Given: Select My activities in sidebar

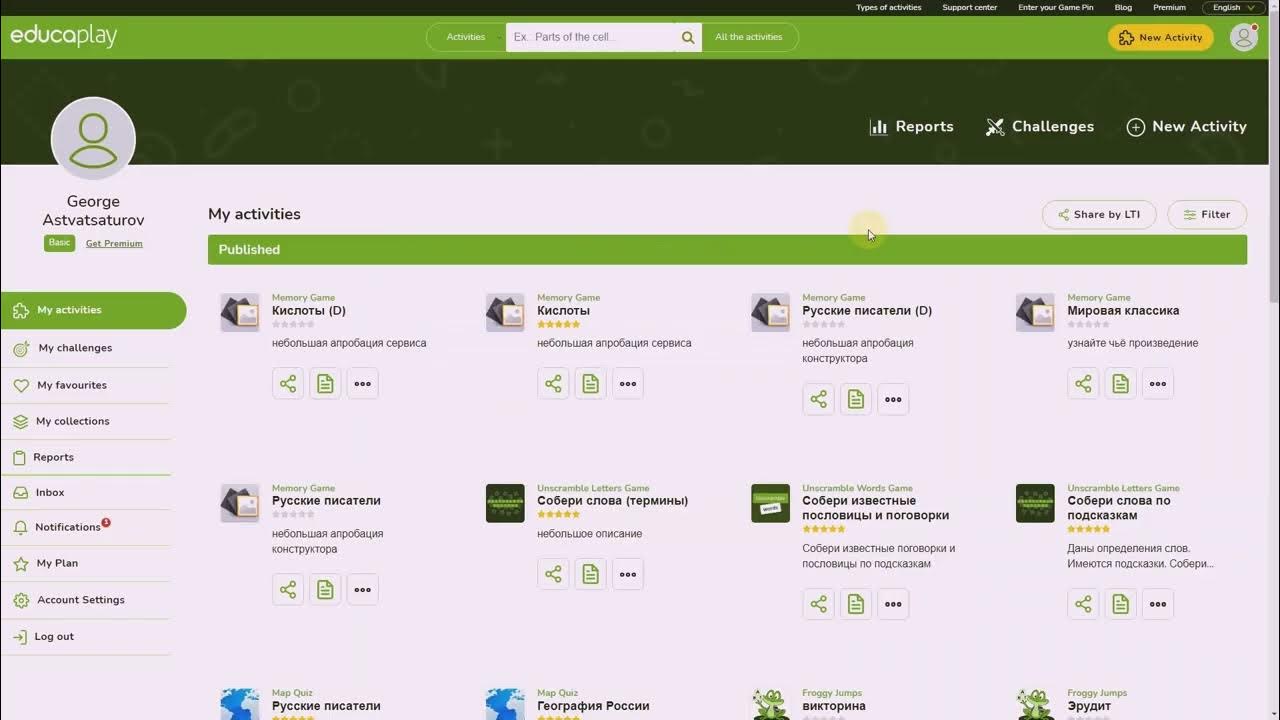Looking at the screenshot, I should tap(93, 310).
